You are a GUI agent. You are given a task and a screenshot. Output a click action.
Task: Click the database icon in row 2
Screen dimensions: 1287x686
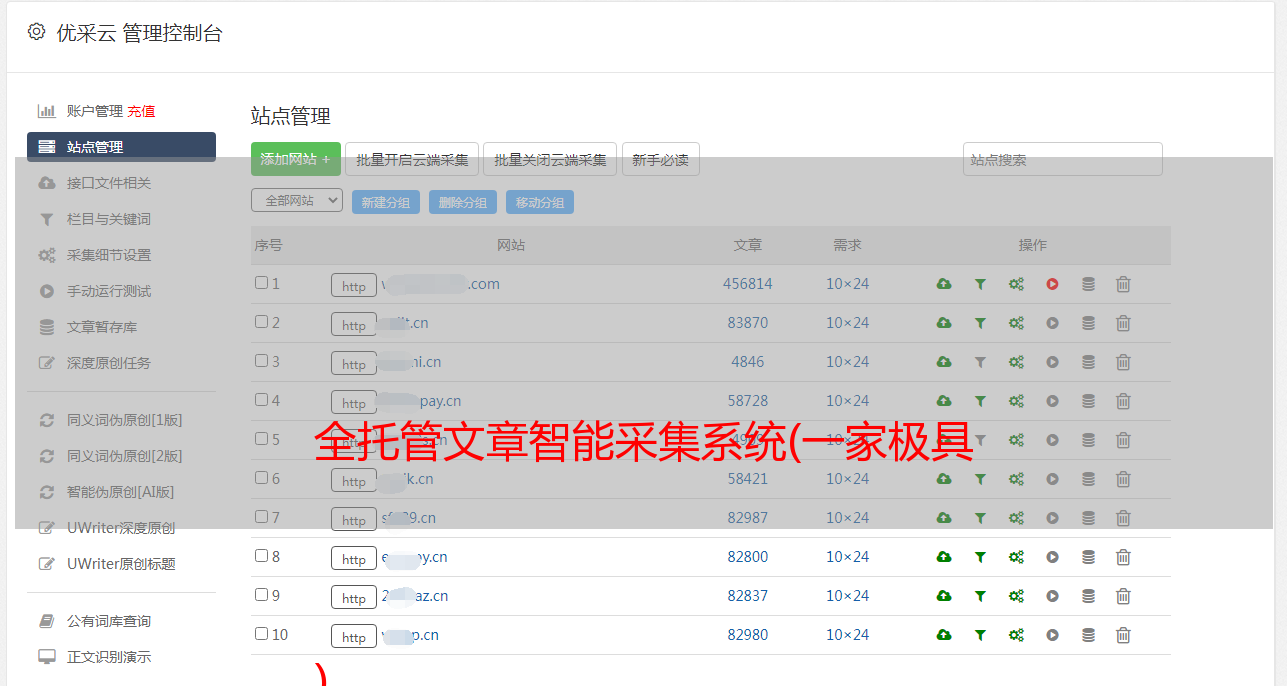[x=1088, y=323]
